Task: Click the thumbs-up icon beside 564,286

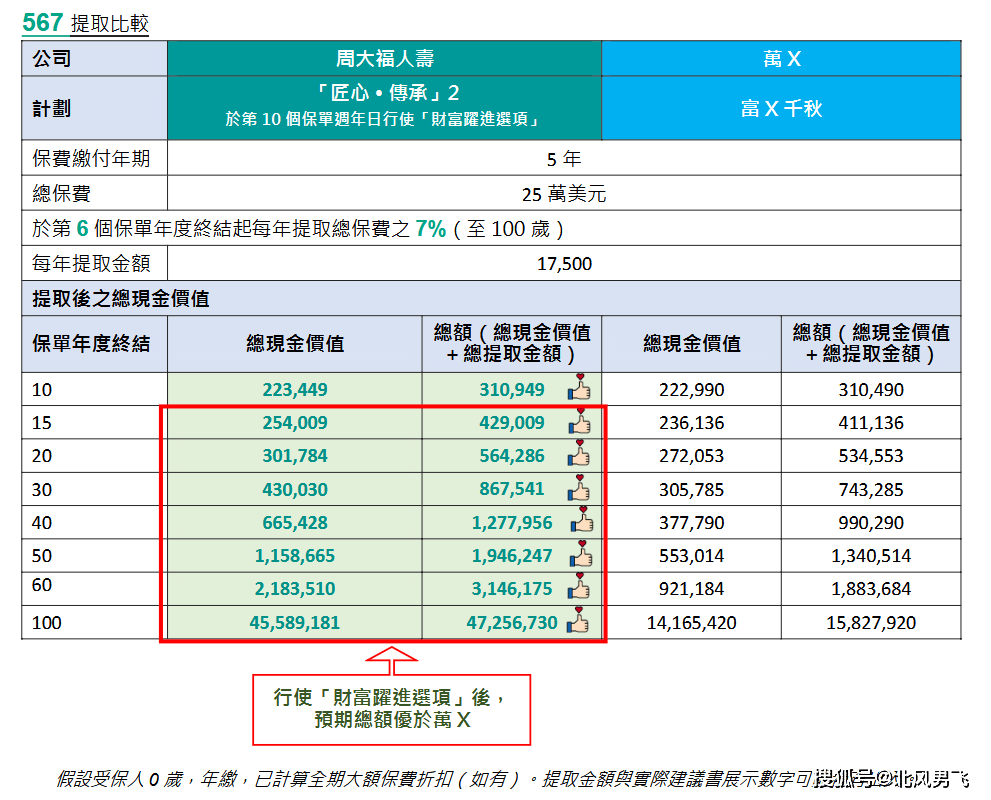Action: tap(579, 455)
